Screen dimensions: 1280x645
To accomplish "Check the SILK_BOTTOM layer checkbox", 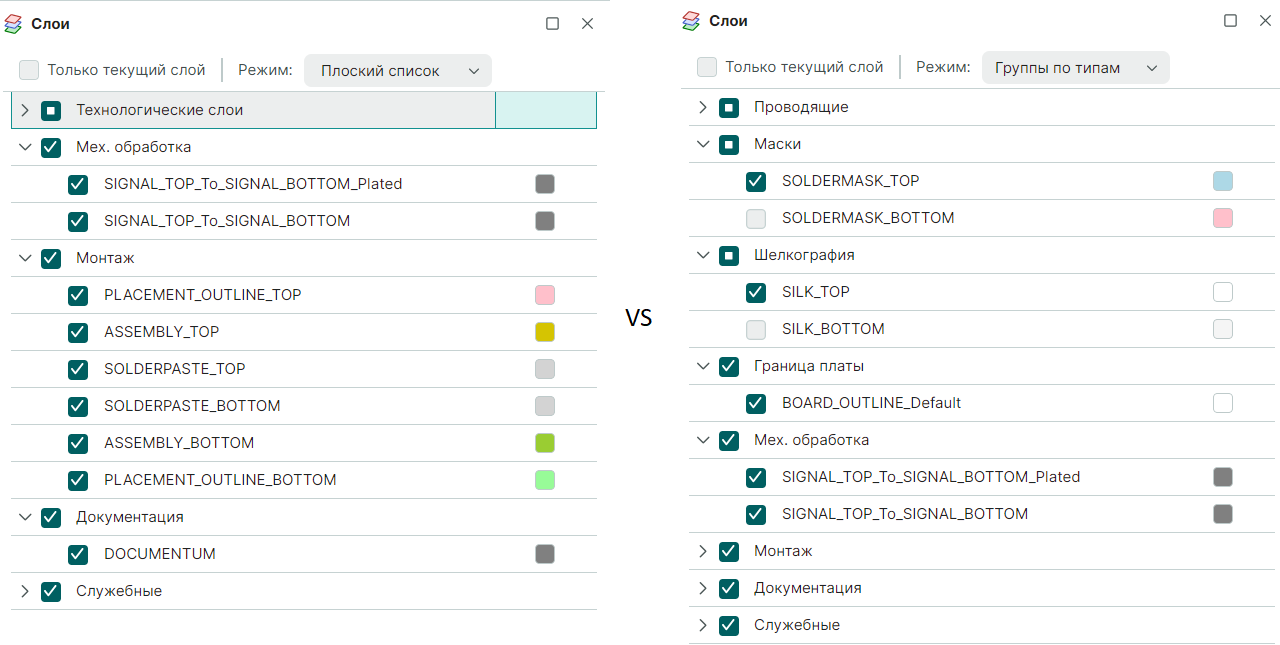I will [756, 329].
